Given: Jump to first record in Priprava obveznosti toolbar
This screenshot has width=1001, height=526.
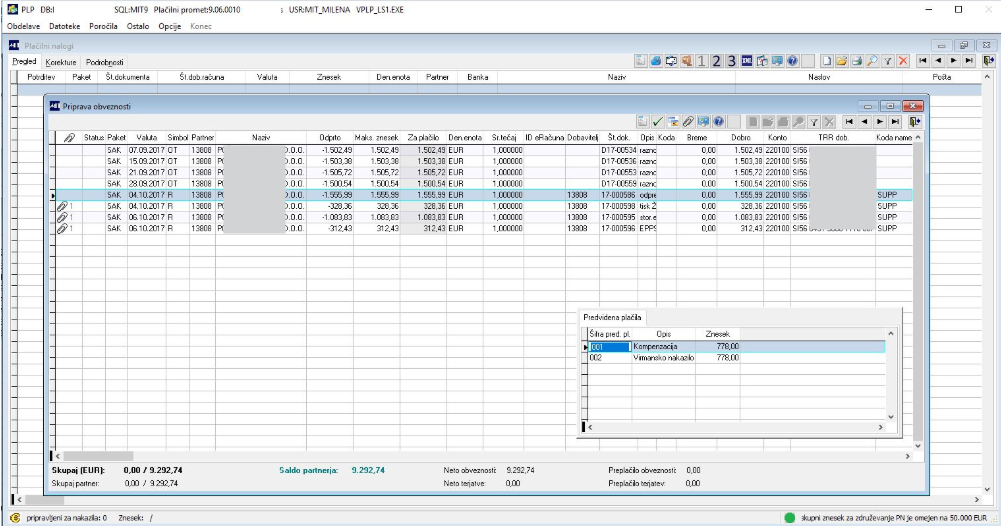Looking at the screenshot, I should pos(849,121).
